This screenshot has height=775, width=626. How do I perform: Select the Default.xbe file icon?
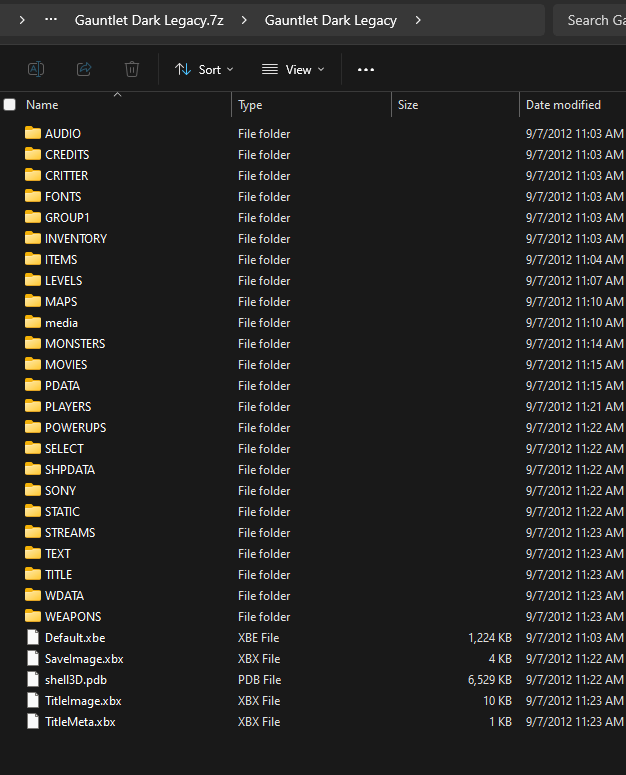click(x=33, y=638)
